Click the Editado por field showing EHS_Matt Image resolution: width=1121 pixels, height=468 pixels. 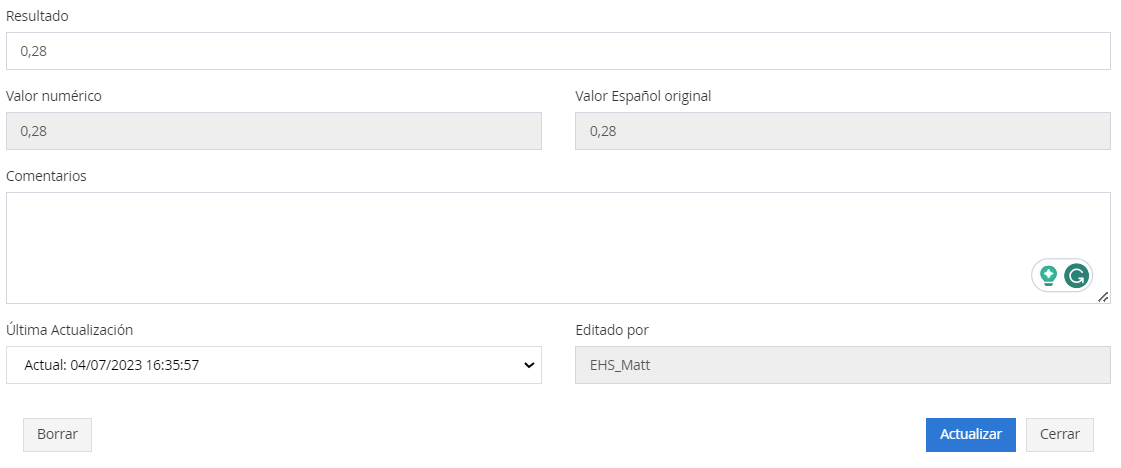(843, 365)
